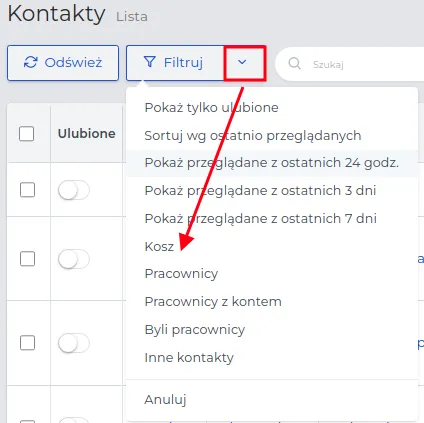Enable favorite switch on third row
The height and width of the screenshot is (423, 424).
74,343
